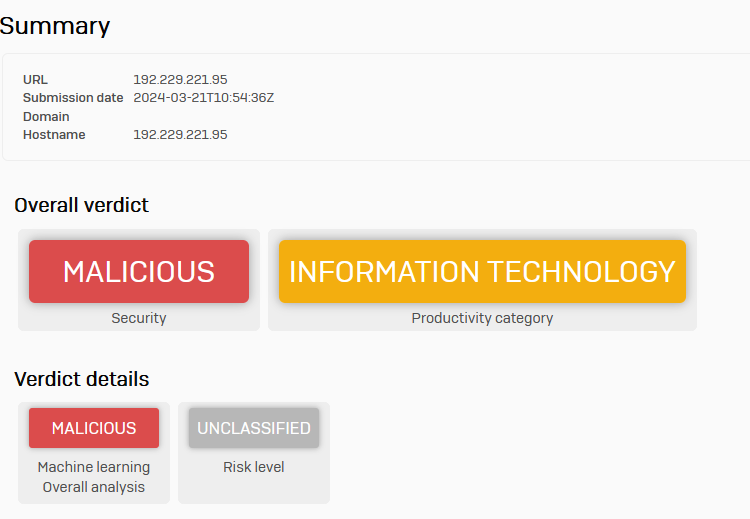Click the IP address beside URL
The image size is (750, 519).
pyautogui.click(x=180, y=79)
